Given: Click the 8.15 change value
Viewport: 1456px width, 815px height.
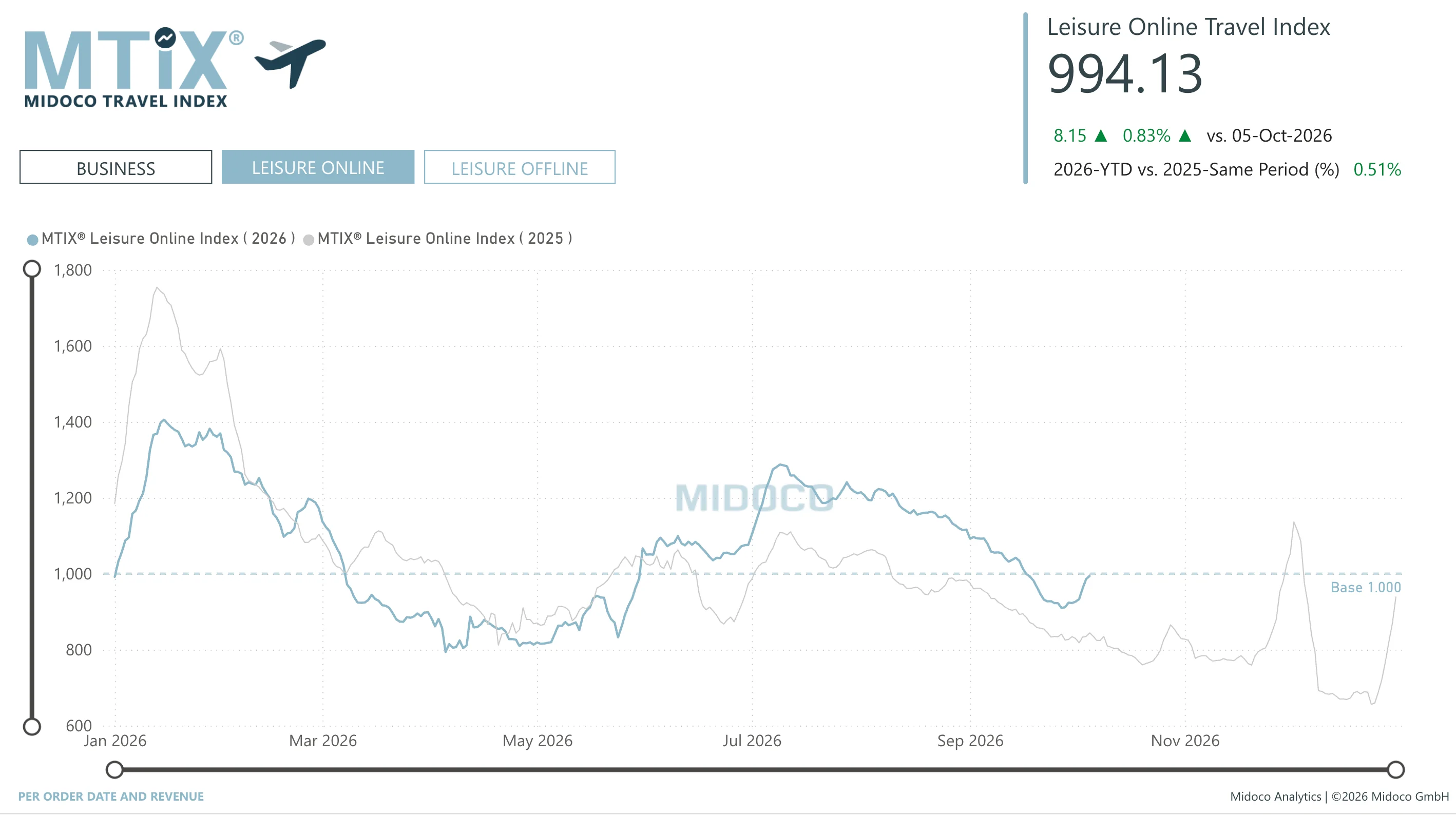Looking at the screenshot, I should [x=1070, y=135].
